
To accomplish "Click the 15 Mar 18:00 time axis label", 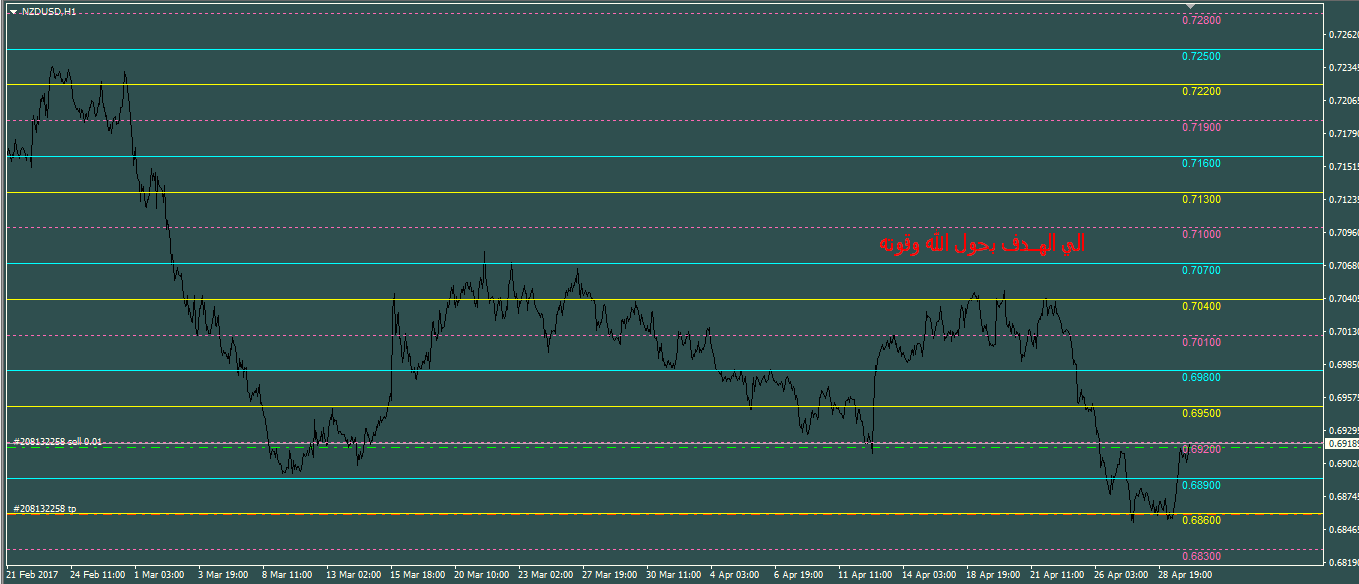I will pos(418,575).
